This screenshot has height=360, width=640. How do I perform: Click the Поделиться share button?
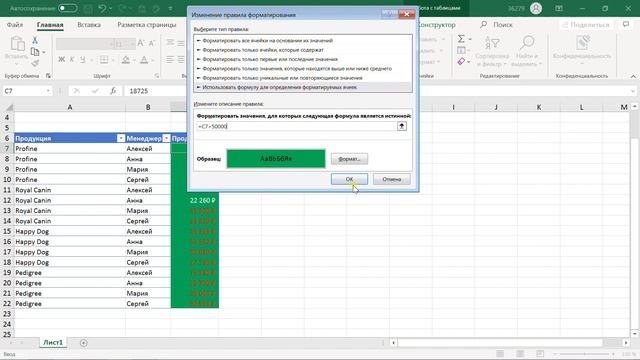(x=586, y=25)
